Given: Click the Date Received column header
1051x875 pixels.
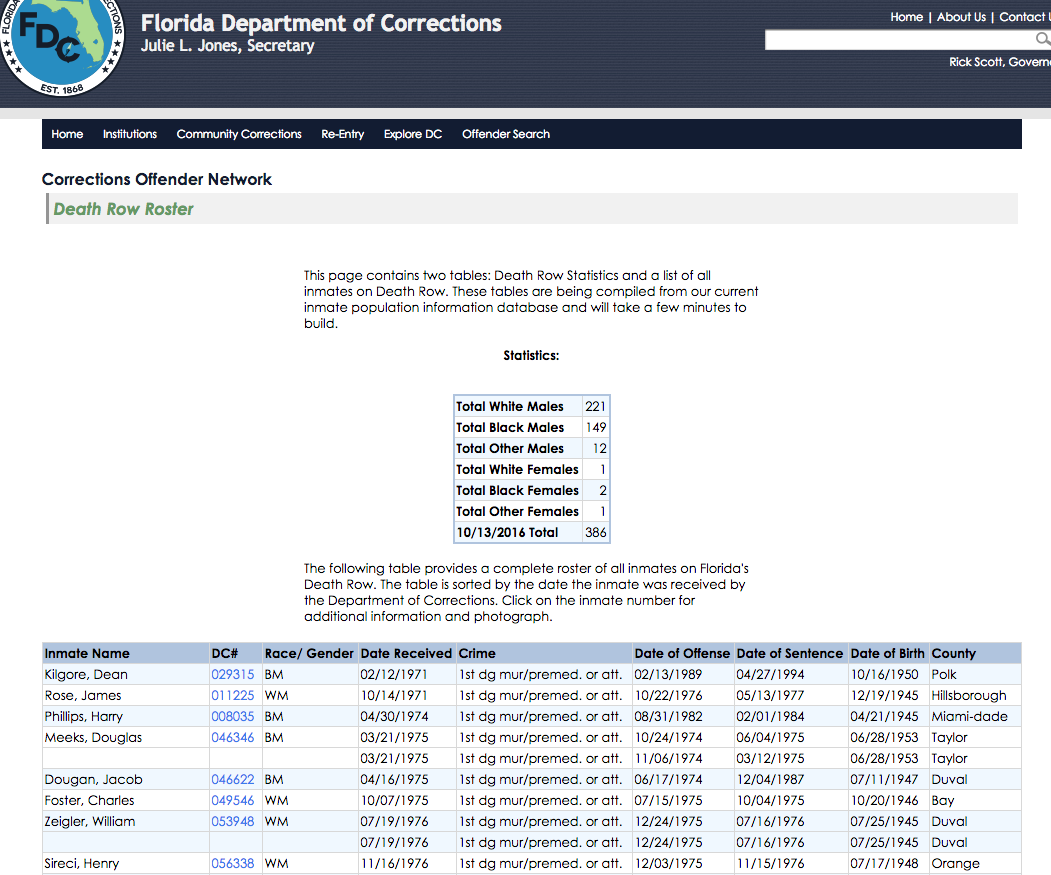Looking at the screenshot, I should point(406,654).
